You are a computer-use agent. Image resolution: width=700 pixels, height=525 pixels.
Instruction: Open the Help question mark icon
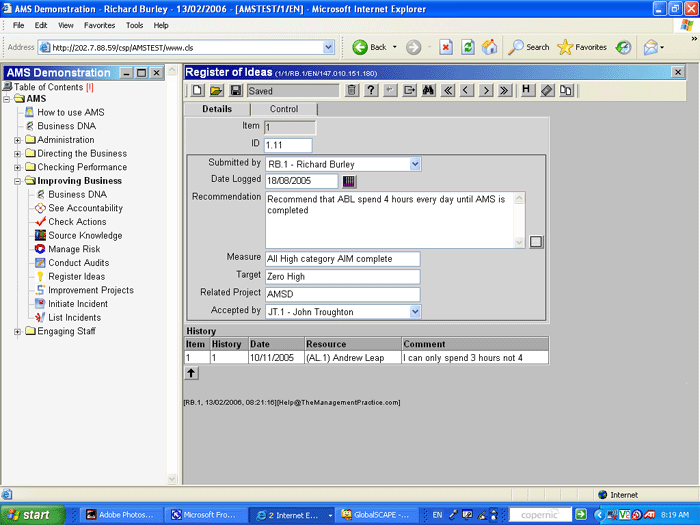[x=371, y=91]
